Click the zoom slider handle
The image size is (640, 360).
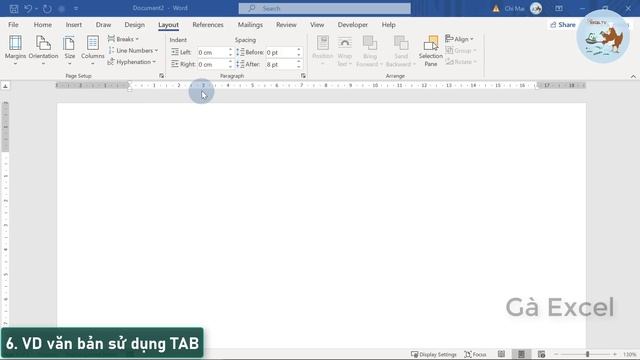coord(587,354)
